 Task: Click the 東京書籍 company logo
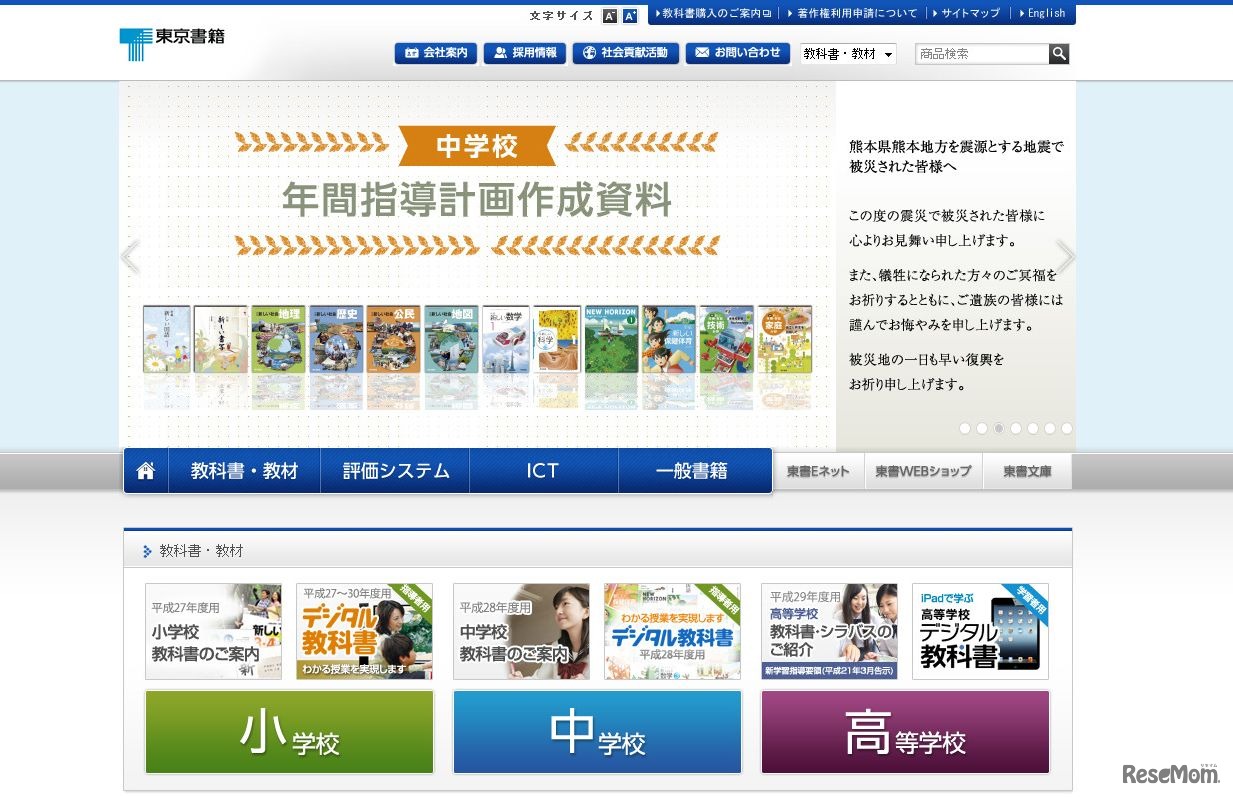[171, 38]
